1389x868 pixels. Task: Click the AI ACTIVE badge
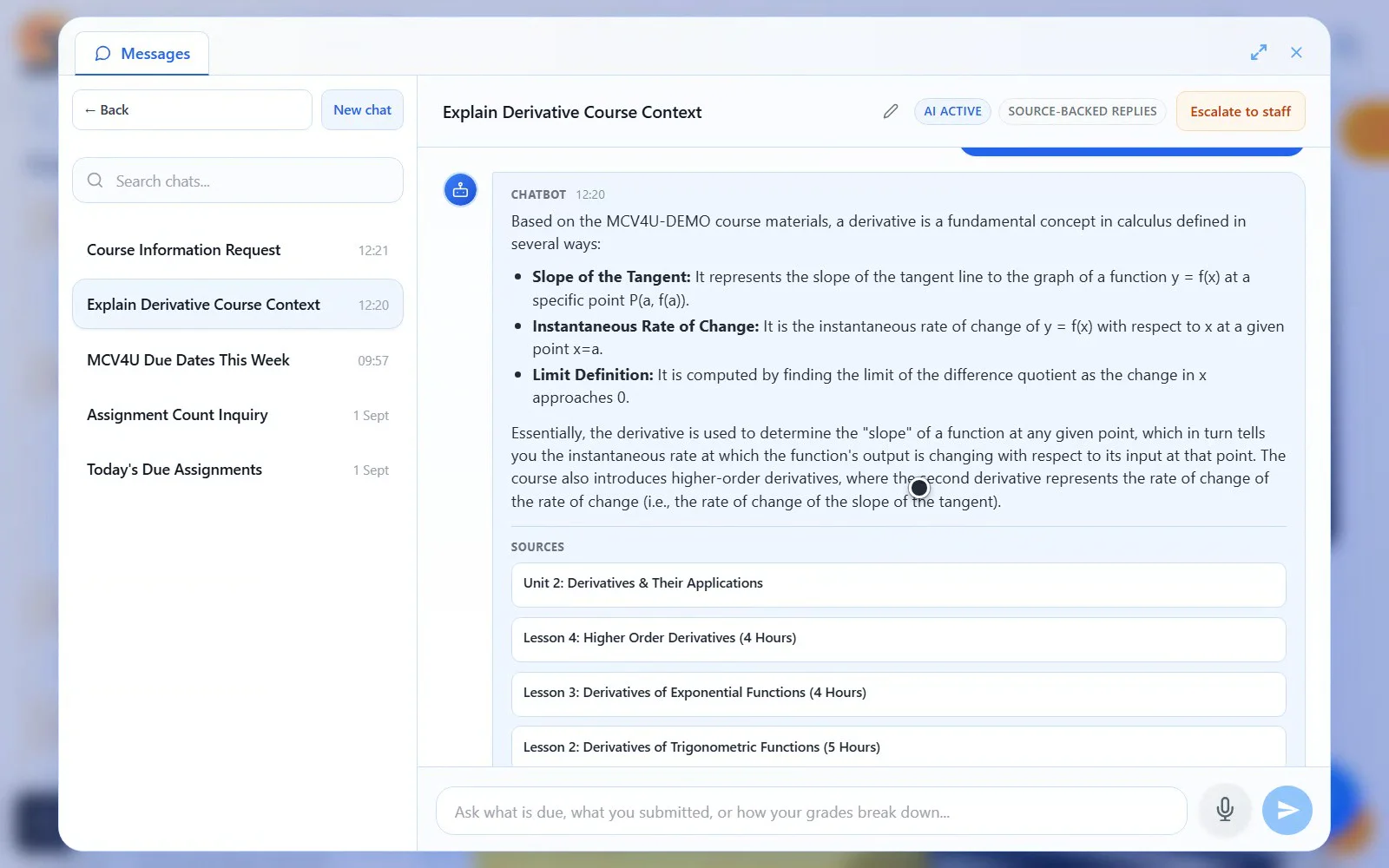point(952,111)
